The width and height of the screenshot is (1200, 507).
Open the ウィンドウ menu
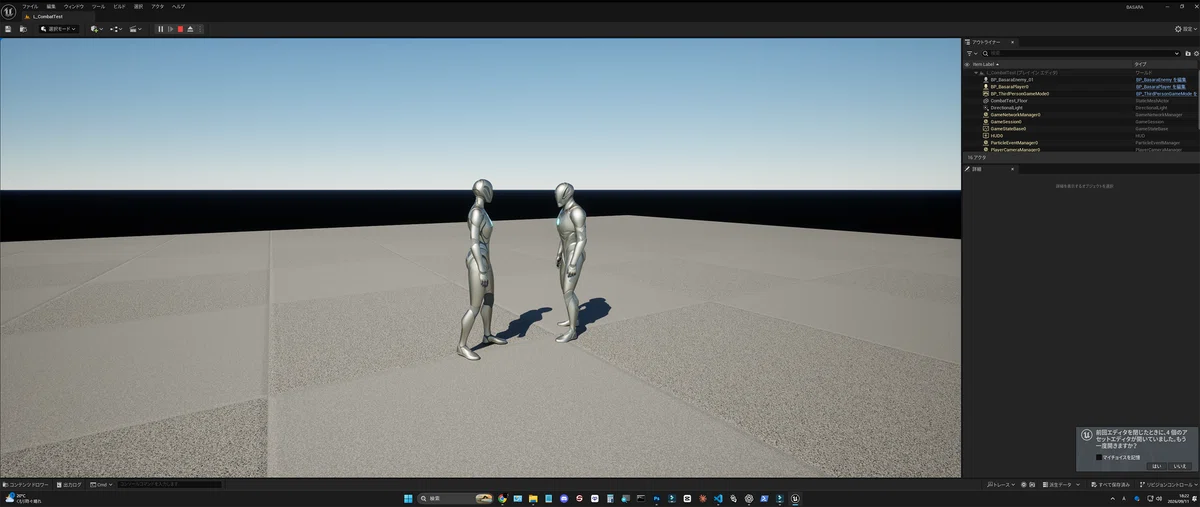pos(74,6)
